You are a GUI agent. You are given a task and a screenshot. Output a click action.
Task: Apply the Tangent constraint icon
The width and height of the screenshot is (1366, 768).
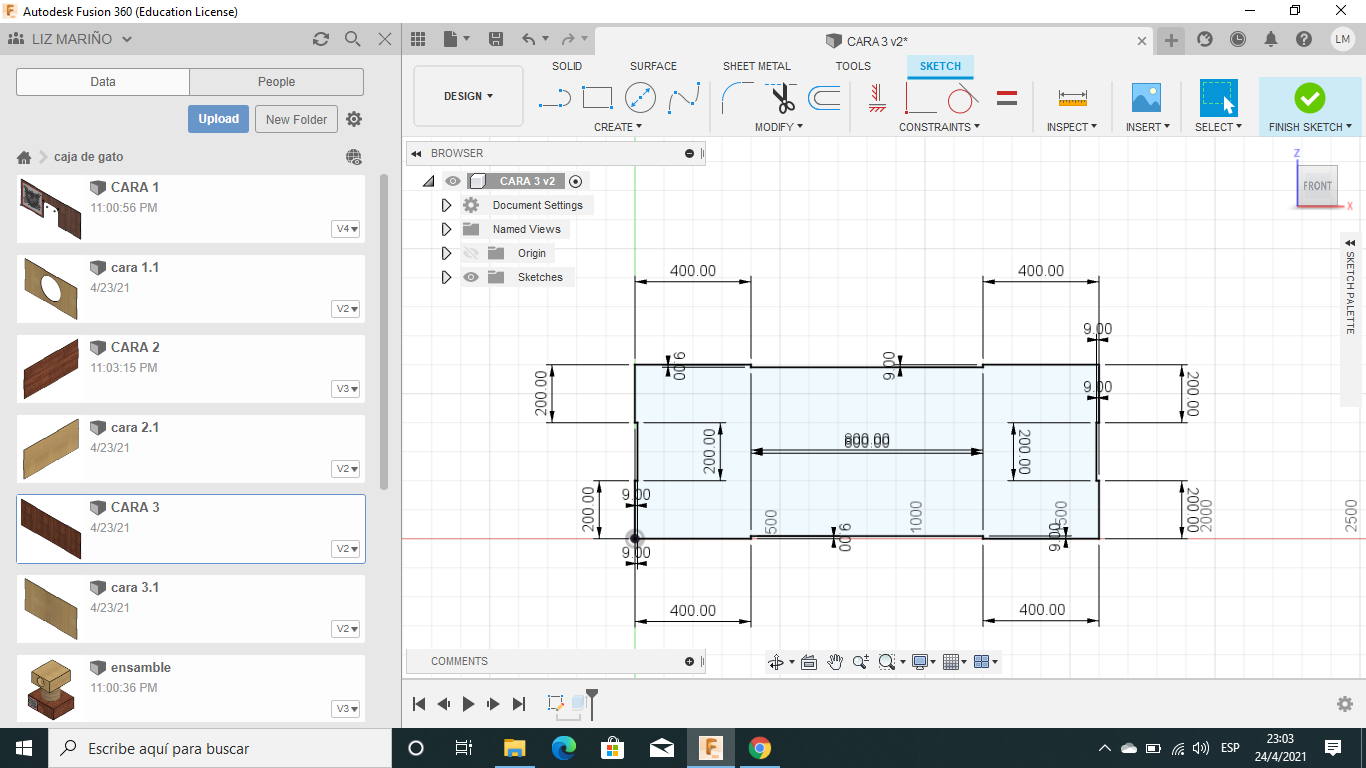click(x=962, y=98)
